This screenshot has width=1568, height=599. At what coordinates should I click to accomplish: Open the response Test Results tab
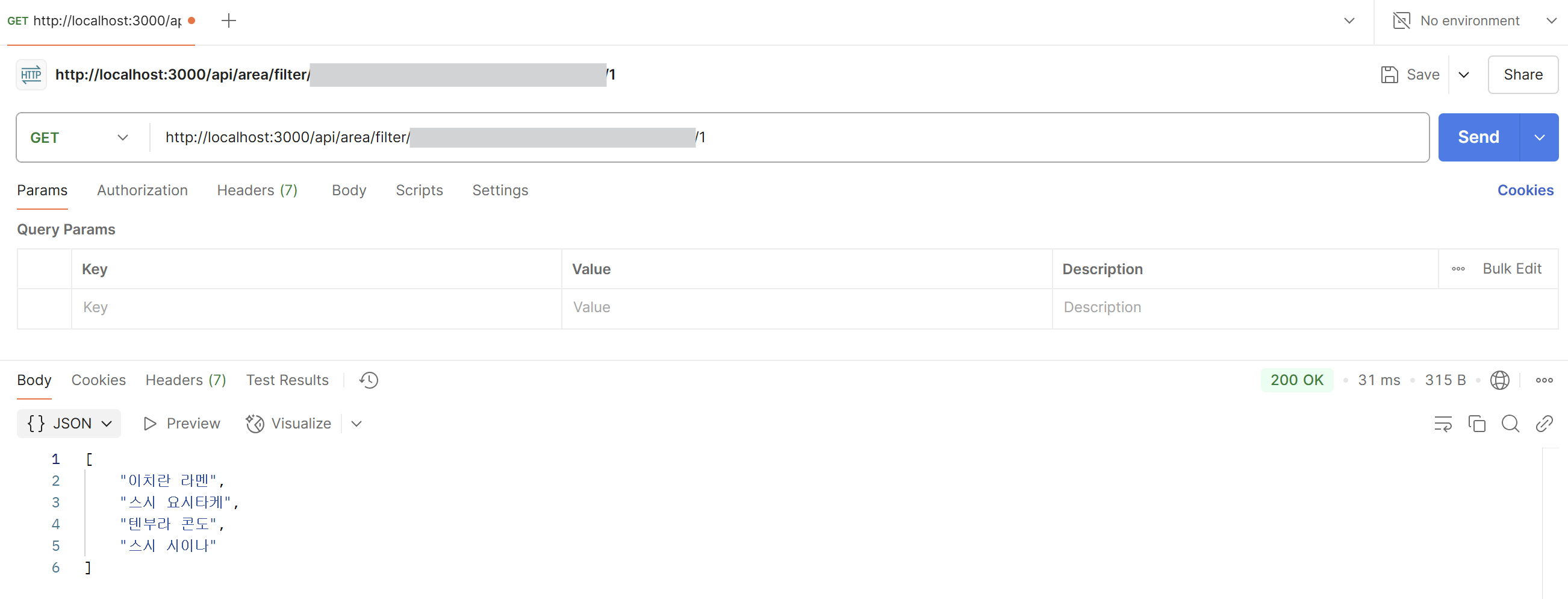click(287, 380)
